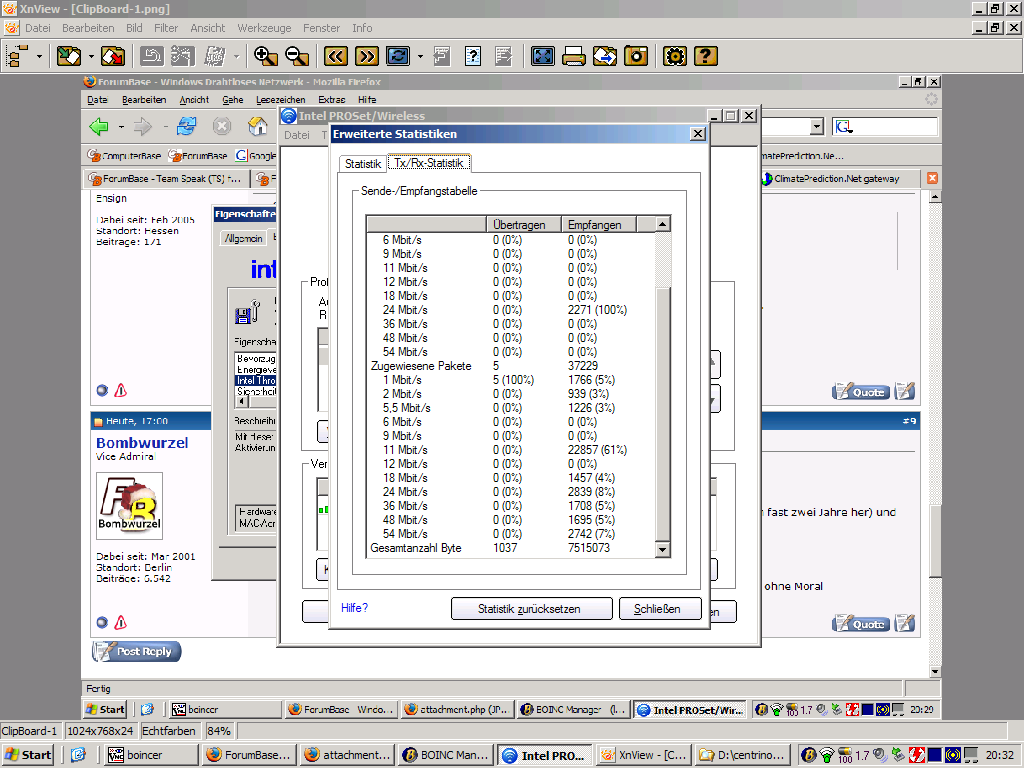The width and height of the screenshot is (1024, 768).
Task: Click the Hilfe? link
Action: coord(355,608)
